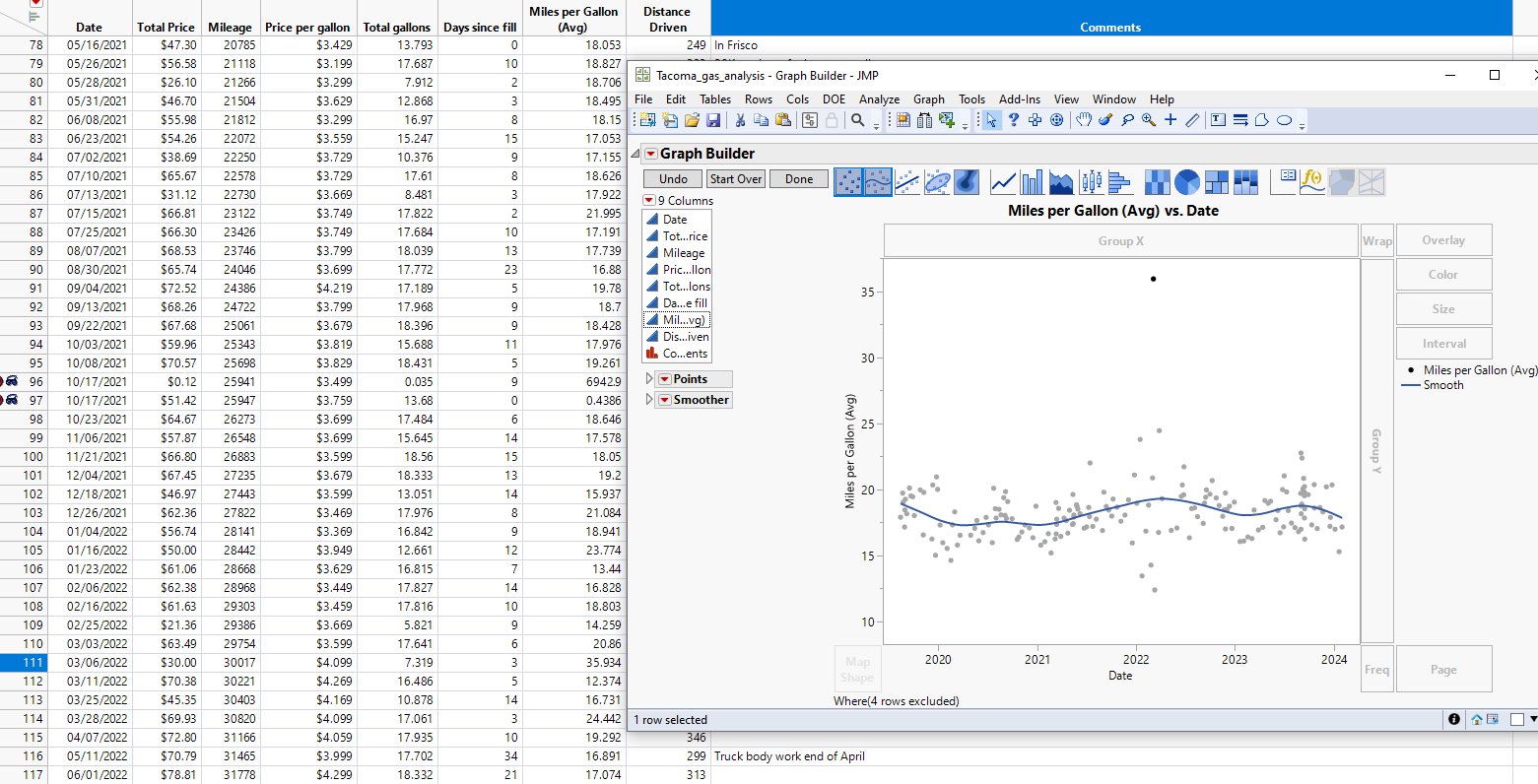Choose the Pie chart element icon
The height and width of the screenshot is (784, 1538).
point(1187,182)
